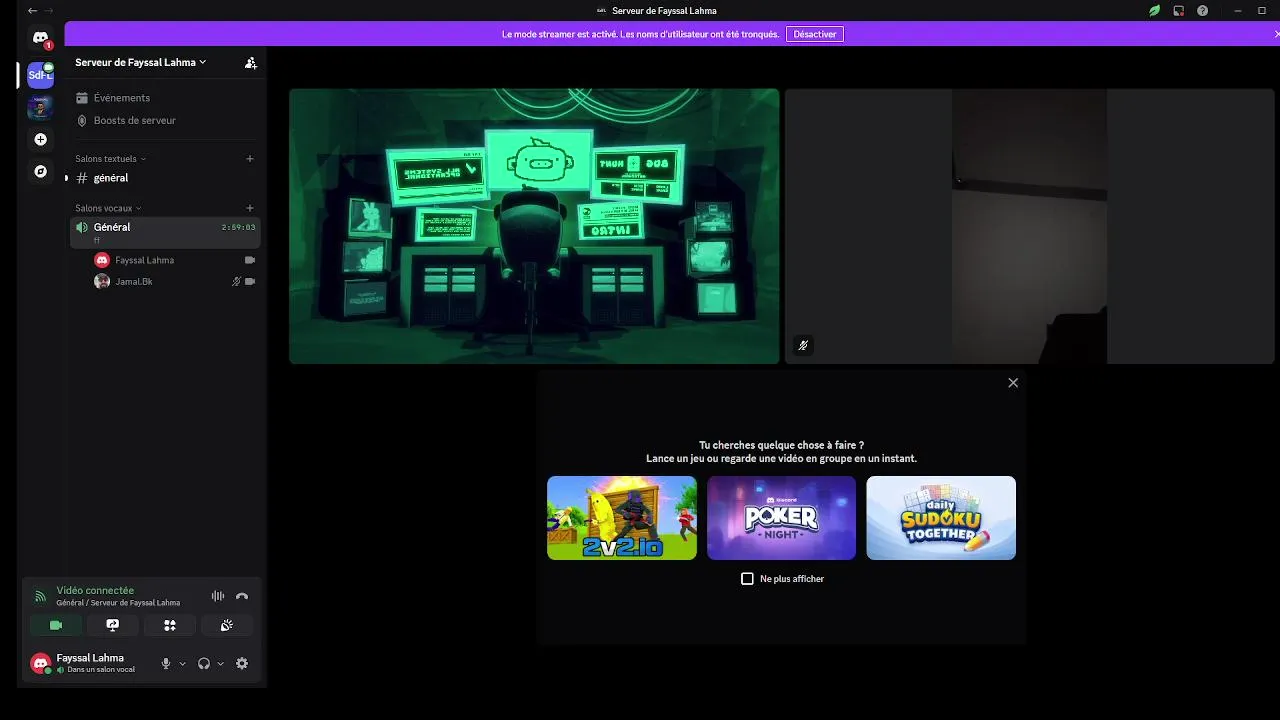Screen dimensions: 1280x720
Task: Open the Serveur de Fayssal Lahma dropdown
Action: (141, 62)
